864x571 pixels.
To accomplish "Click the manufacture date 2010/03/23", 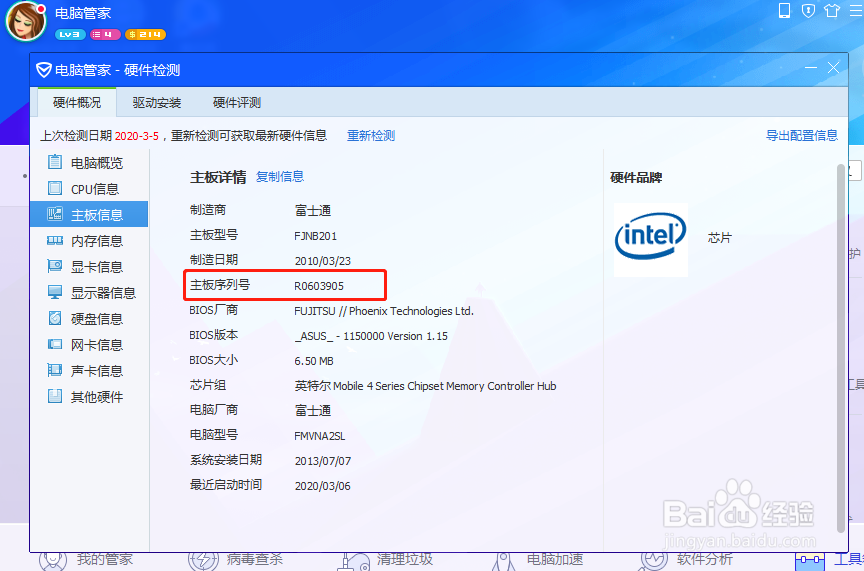I will [x=323, y=261].
